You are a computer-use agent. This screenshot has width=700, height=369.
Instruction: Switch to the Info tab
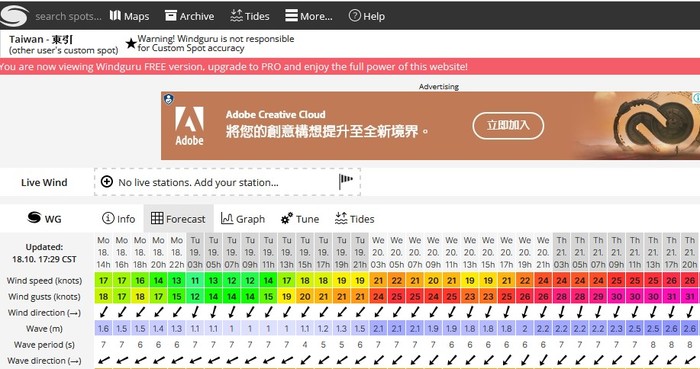pyautogui.click(x=118, y=219)
